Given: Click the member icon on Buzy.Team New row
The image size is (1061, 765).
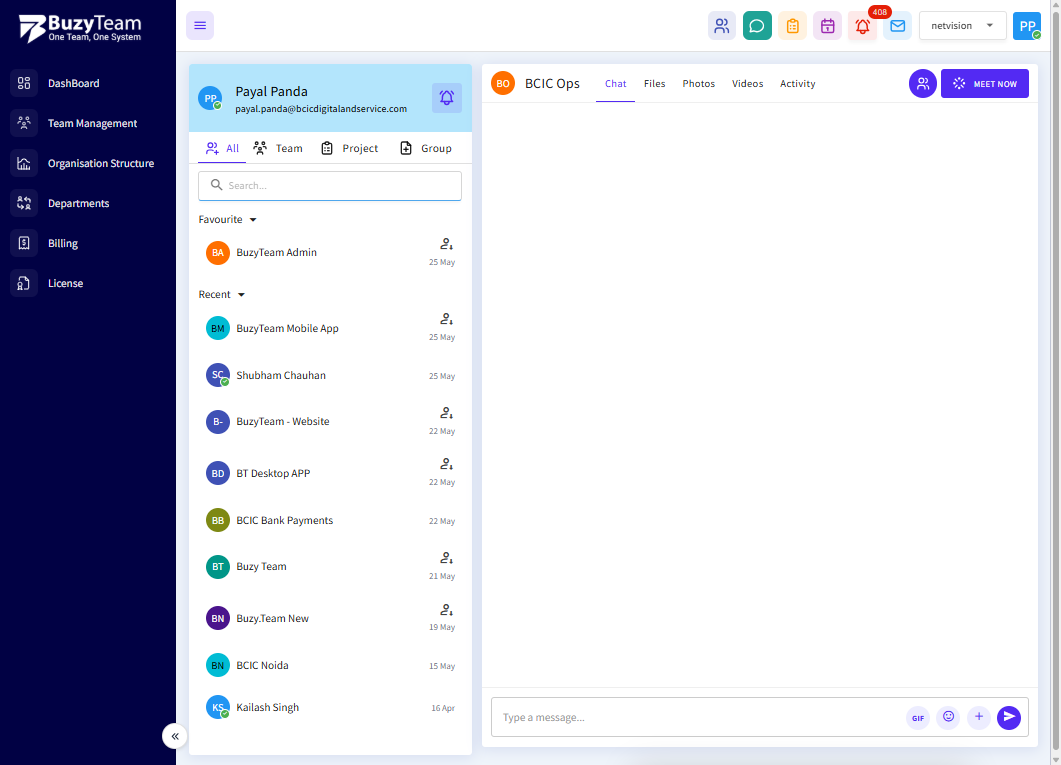Looking at the screenshot, I should pyautogui.click(x=446, y=610).
